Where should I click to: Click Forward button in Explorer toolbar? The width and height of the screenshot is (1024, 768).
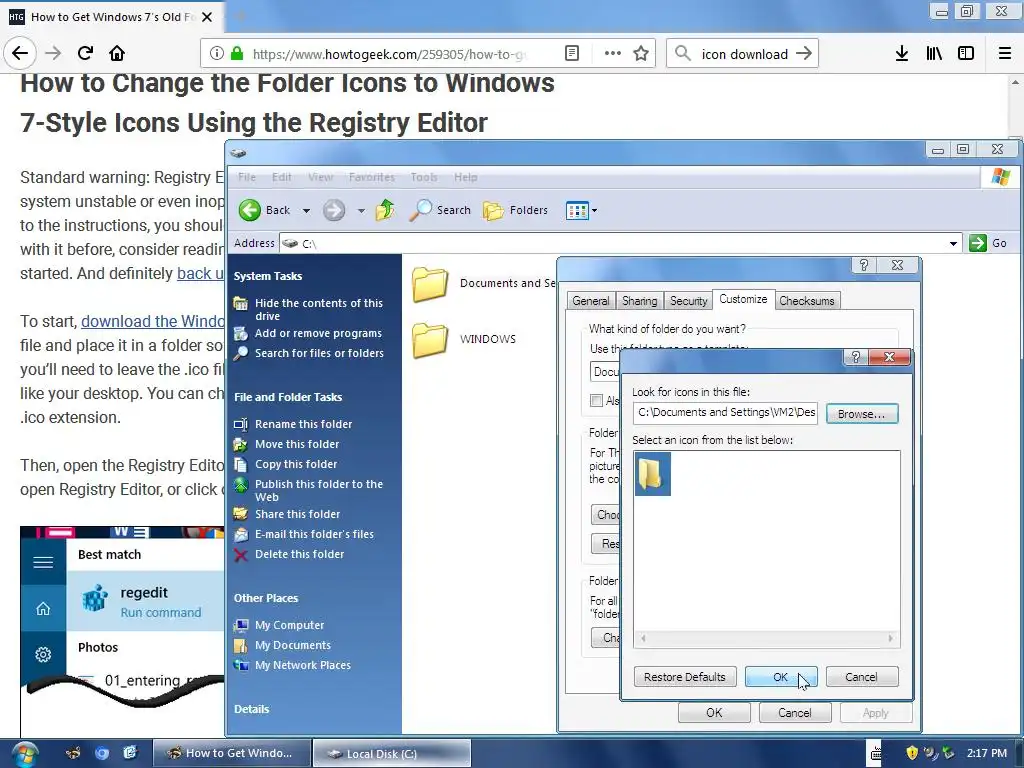click(x=334, y=210)
